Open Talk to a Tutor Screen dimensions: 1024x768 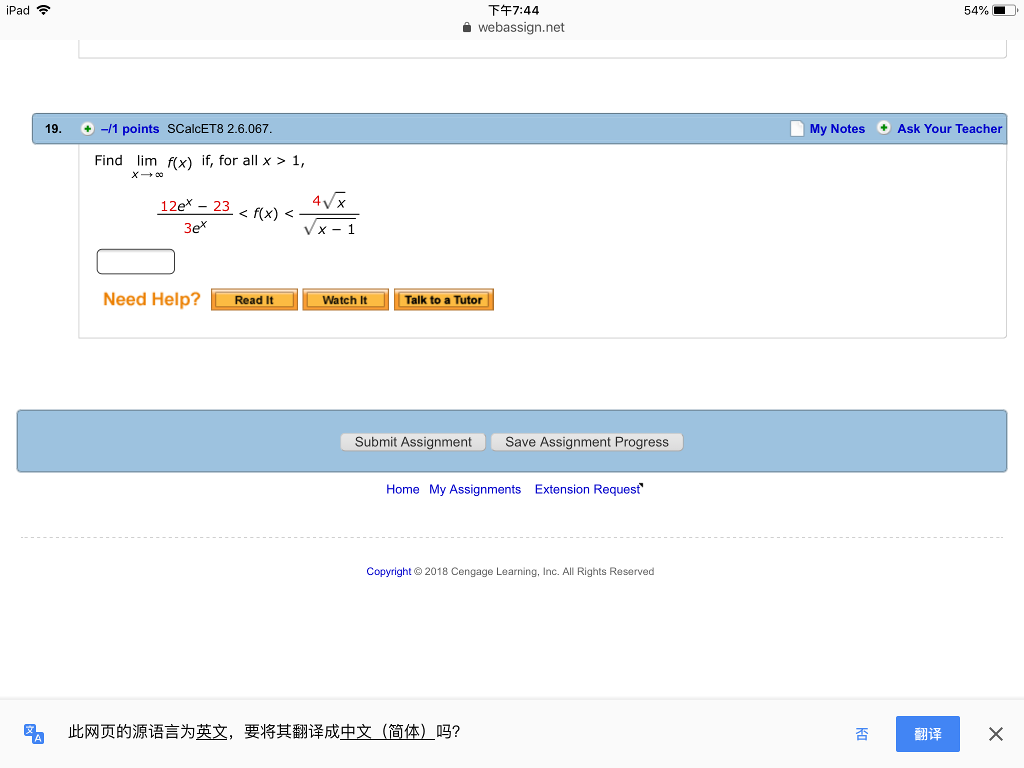click(x=443, y=300)
